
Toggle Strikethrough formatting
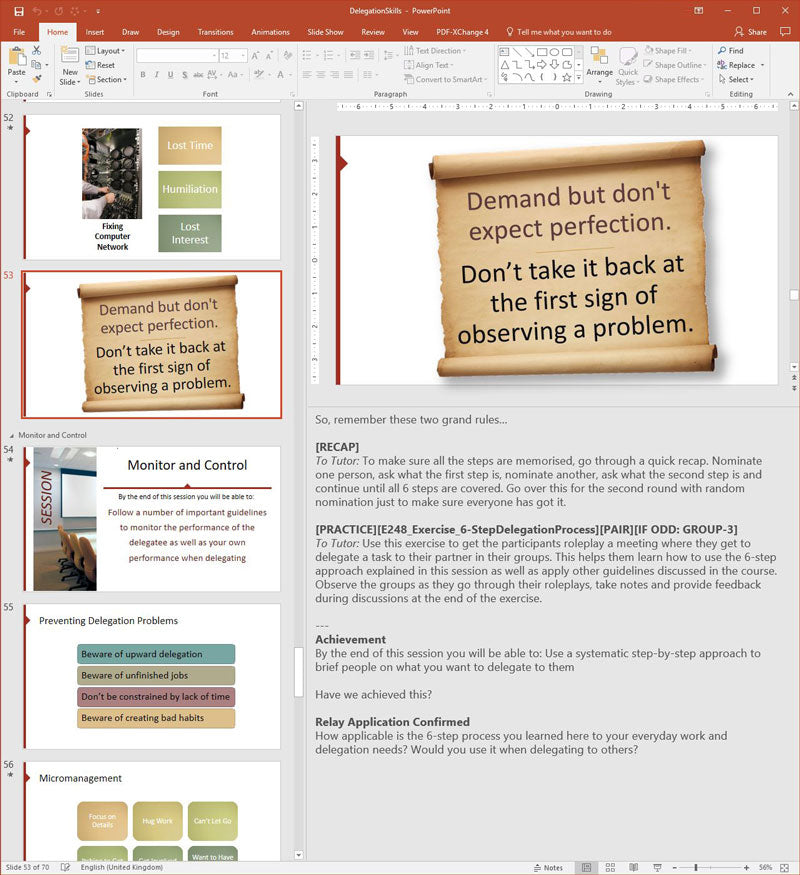click(198, 74)
